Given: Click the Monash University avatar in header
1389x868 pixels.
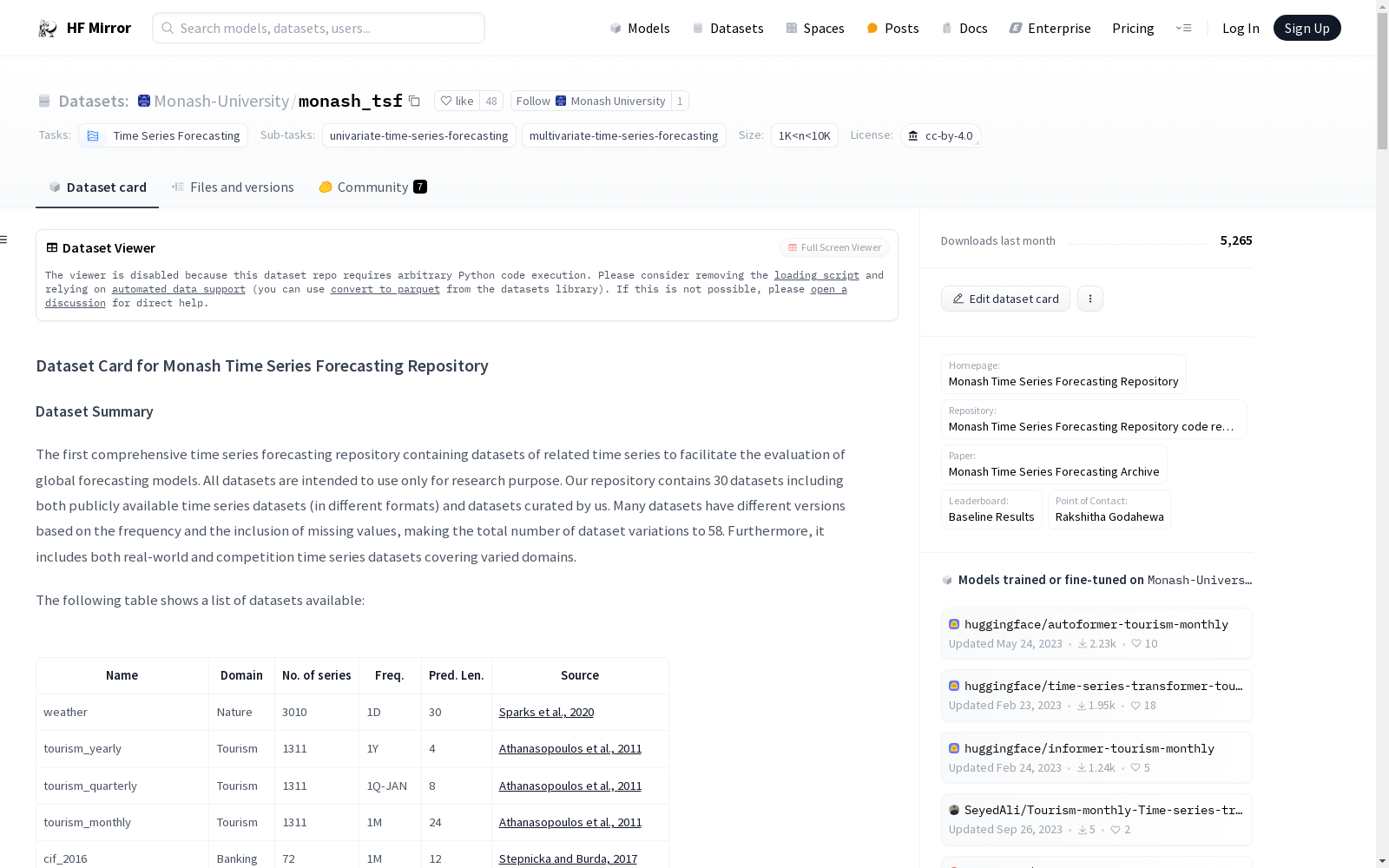Looking at the screenshot, I should pyautogui.click(x=144, y=101).
